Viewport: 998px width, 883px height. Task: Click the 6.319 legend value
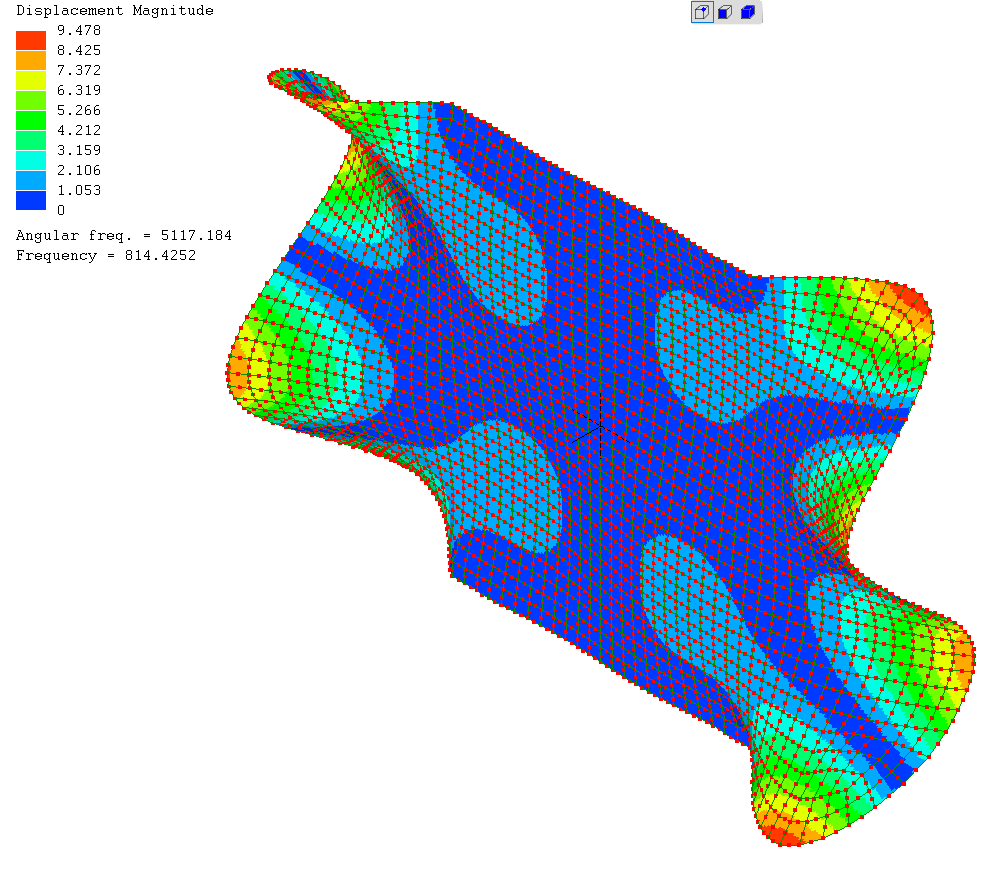[x=79, y=90]
